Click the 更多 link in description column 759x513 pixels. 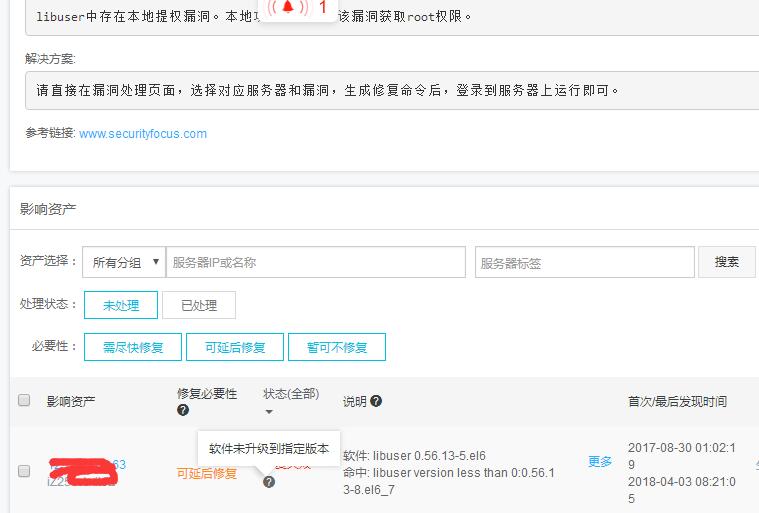tap(600, 461)
